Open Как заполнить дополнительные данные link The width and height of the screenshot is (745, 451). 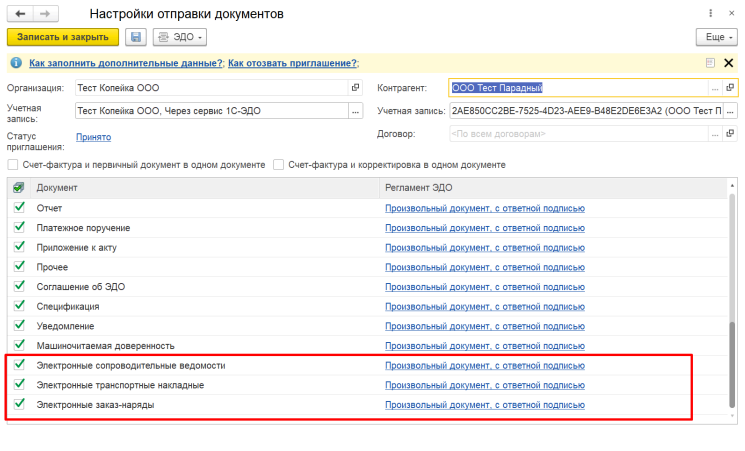(x=126, y=63)
